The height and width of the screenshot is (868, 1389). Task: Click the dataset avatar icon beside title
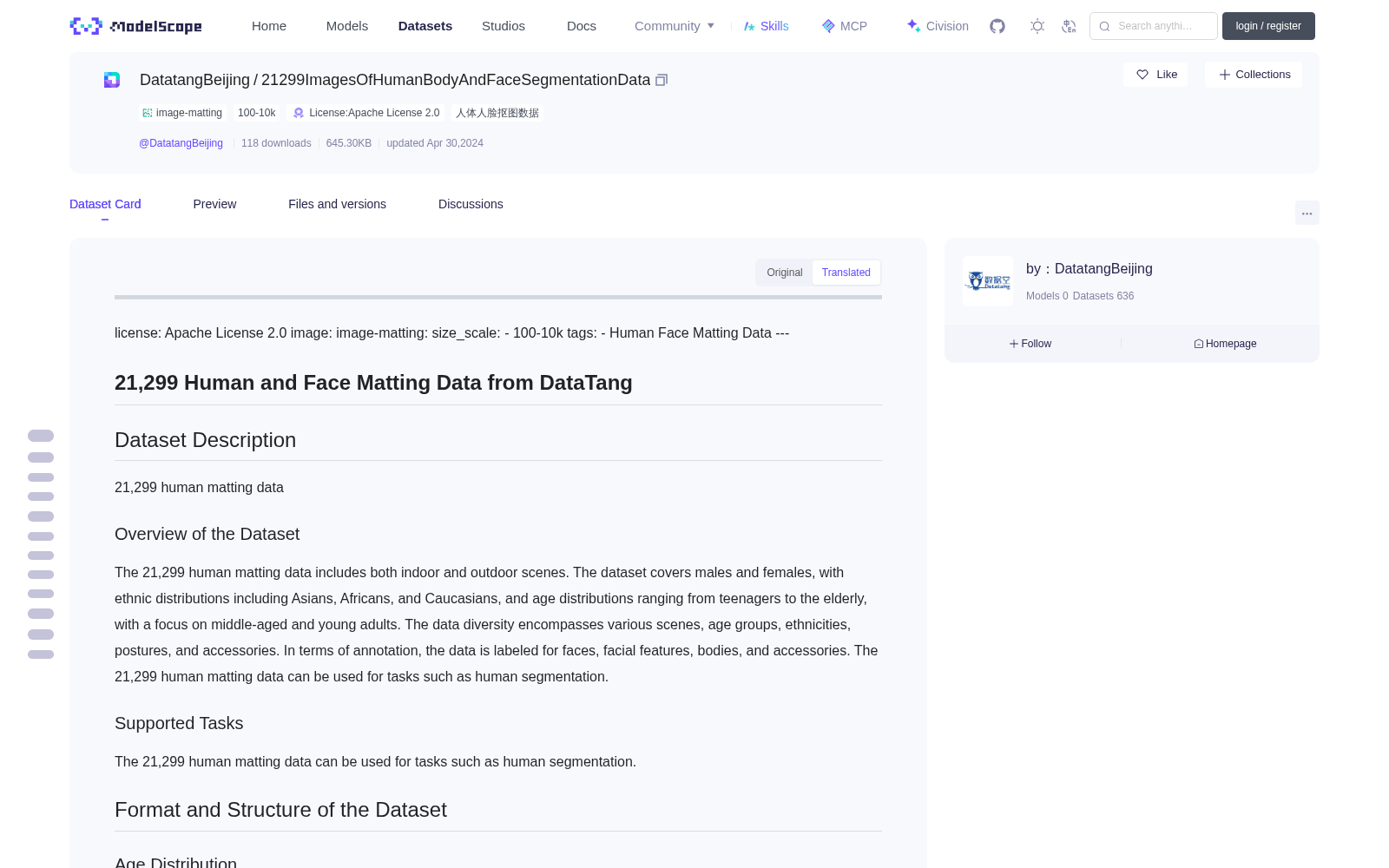(112, 80)
